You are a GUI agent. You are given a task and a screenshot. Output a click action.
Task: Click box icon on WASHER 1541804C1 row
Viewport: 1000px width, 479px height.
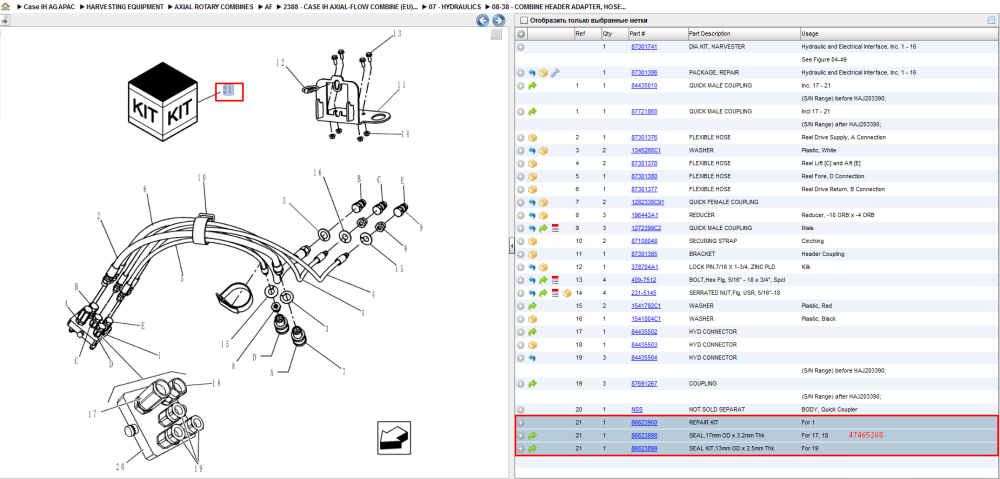(532, 318)
